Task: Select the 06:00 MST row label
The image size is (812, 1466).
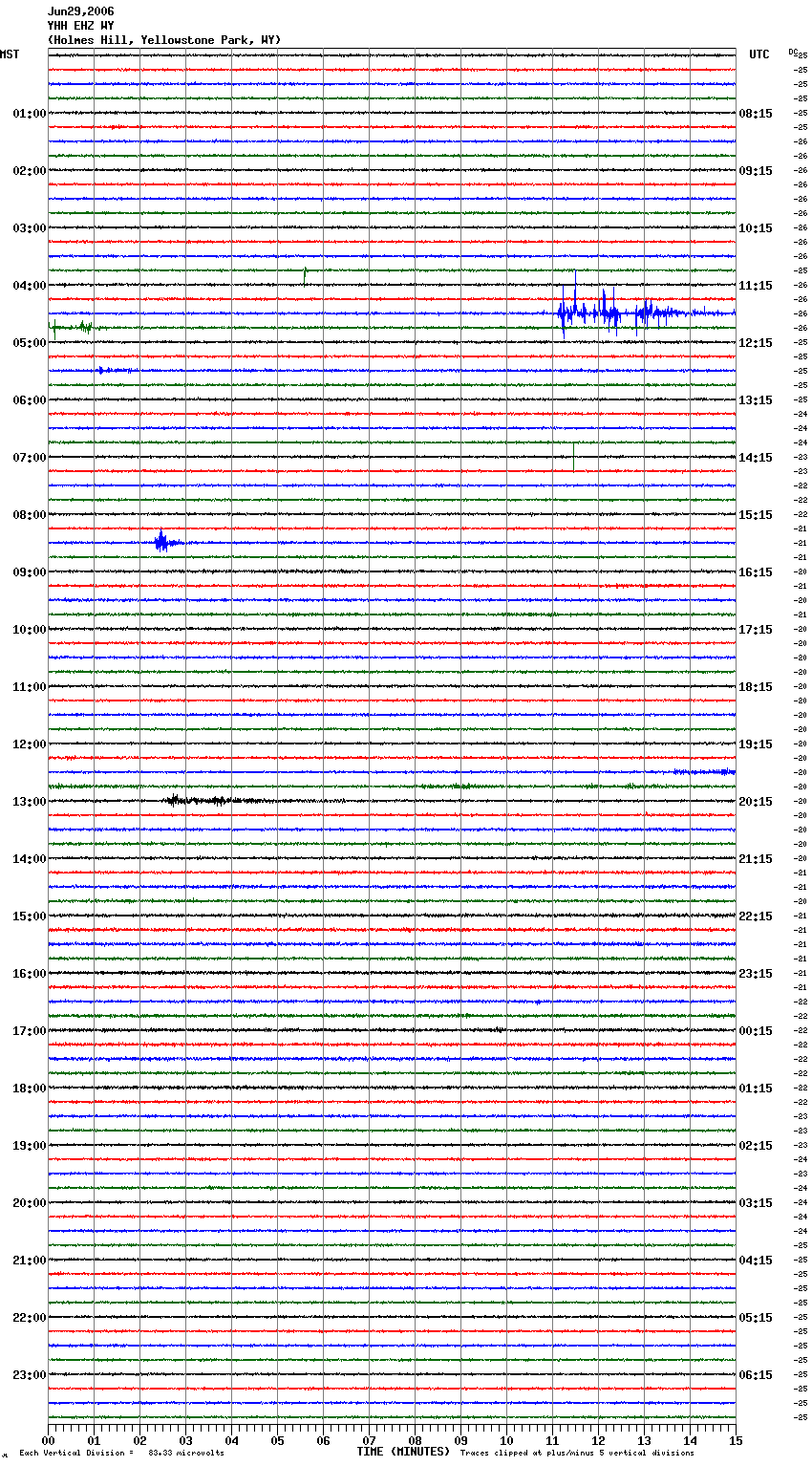Action: (x=30, y=400)
